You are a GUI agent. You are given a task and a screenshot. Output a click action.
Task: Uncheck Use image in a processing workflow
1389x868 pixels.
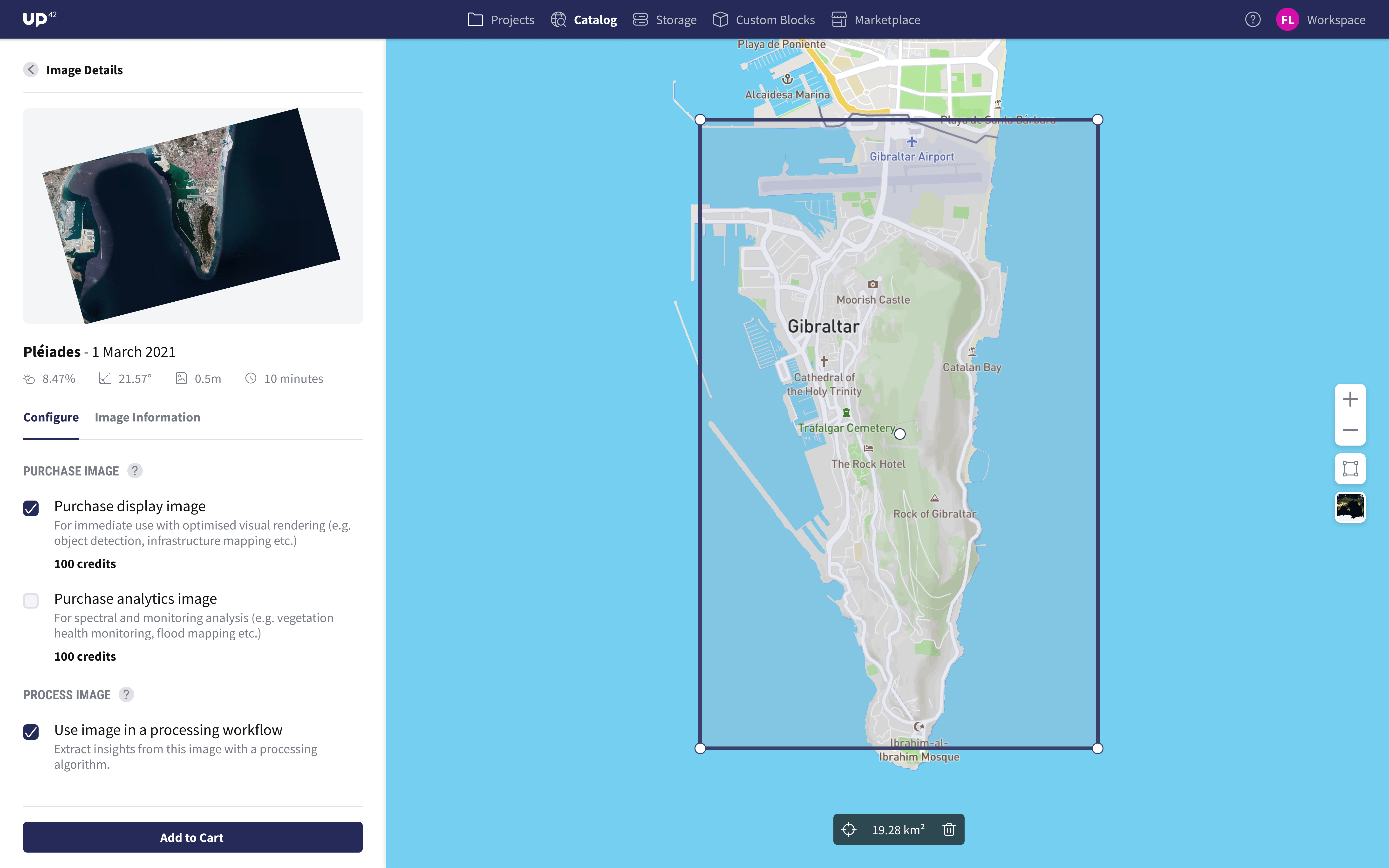point(31,732)
